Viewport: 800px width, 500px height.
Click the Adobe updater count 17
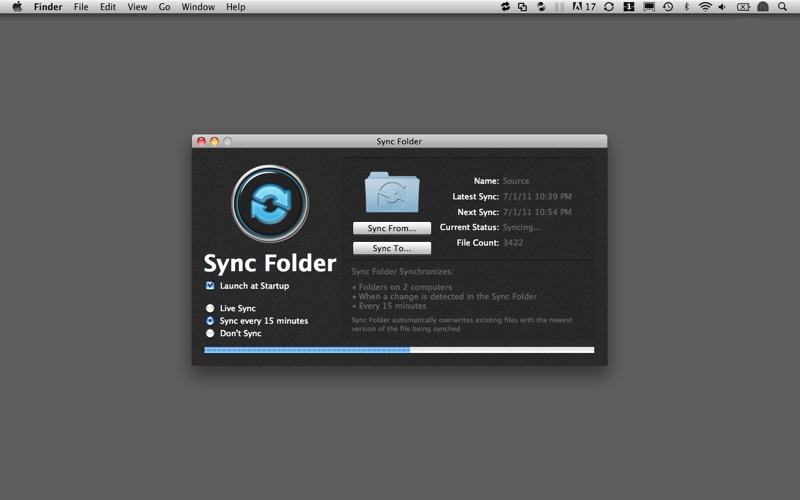coord(590,7)
